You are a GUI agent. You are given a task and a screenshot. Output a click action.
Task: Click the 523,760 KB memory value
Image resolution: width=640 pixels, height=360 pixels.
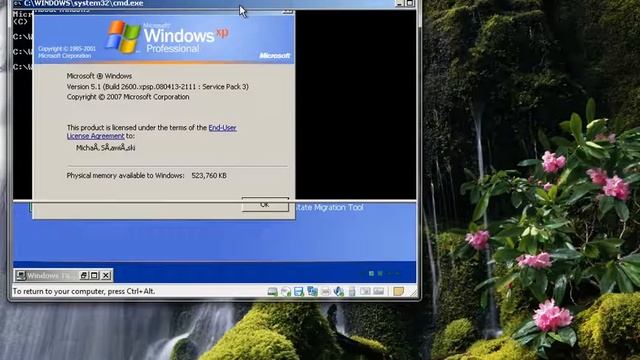pyautogui.click(x=209, y=176)
